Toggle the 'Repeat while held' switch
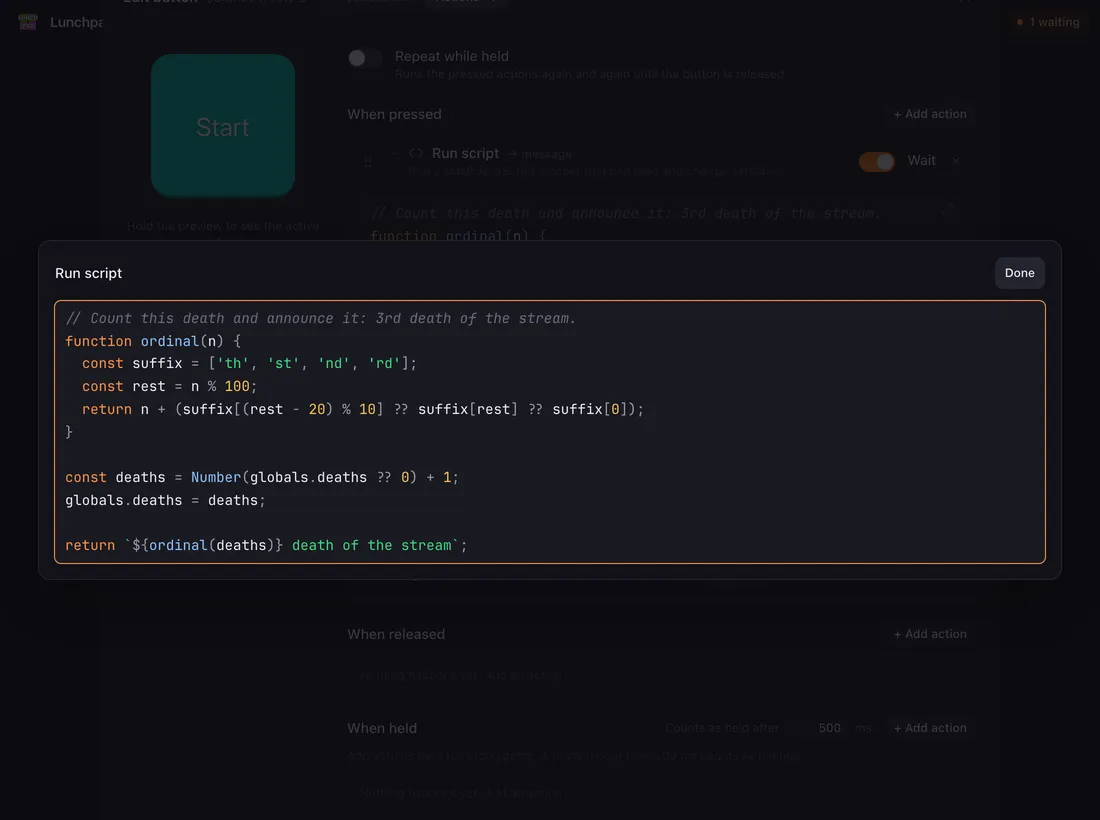 (363, 58)
